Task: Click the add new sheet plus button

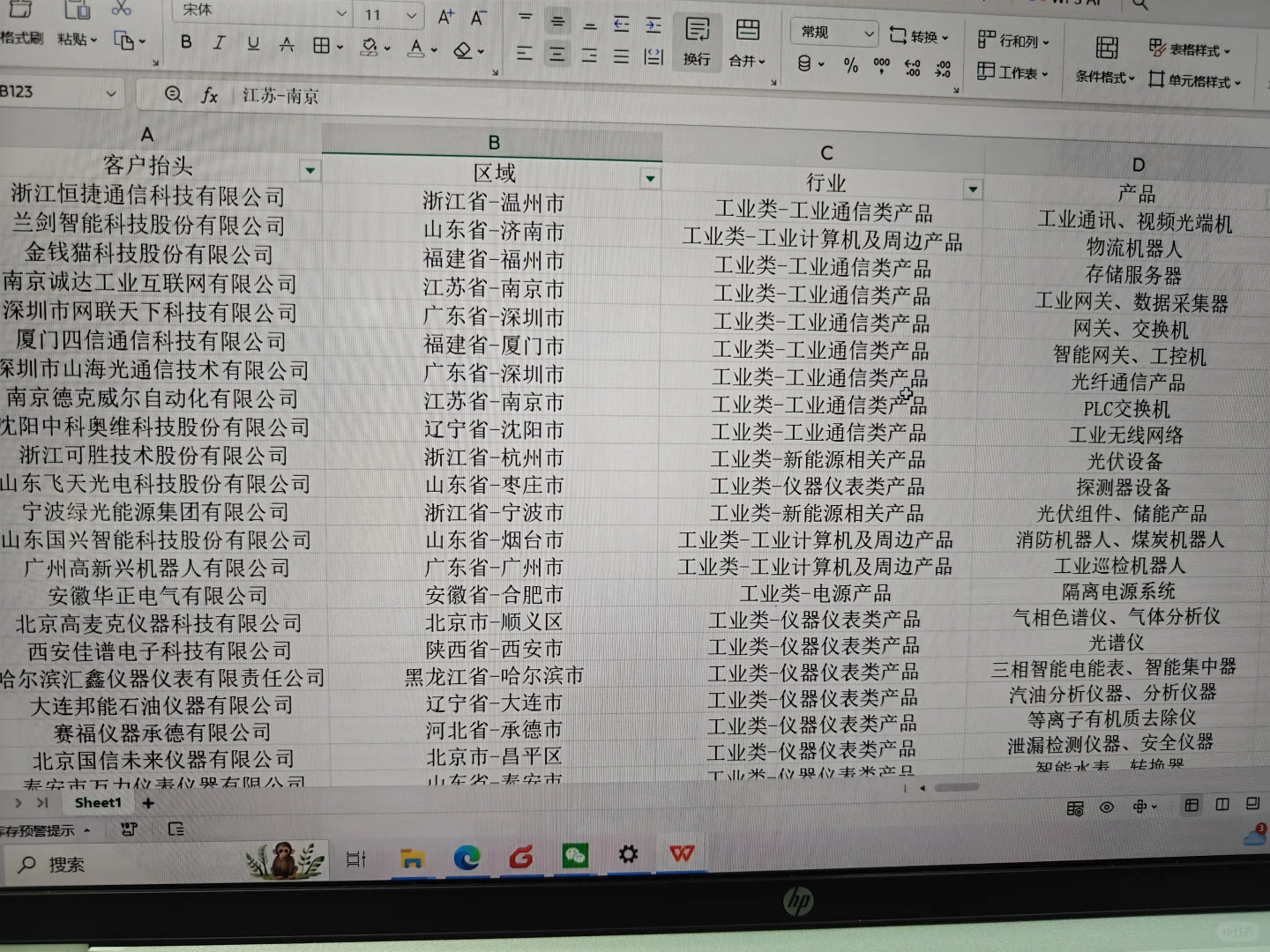Action: pos(147,802)
